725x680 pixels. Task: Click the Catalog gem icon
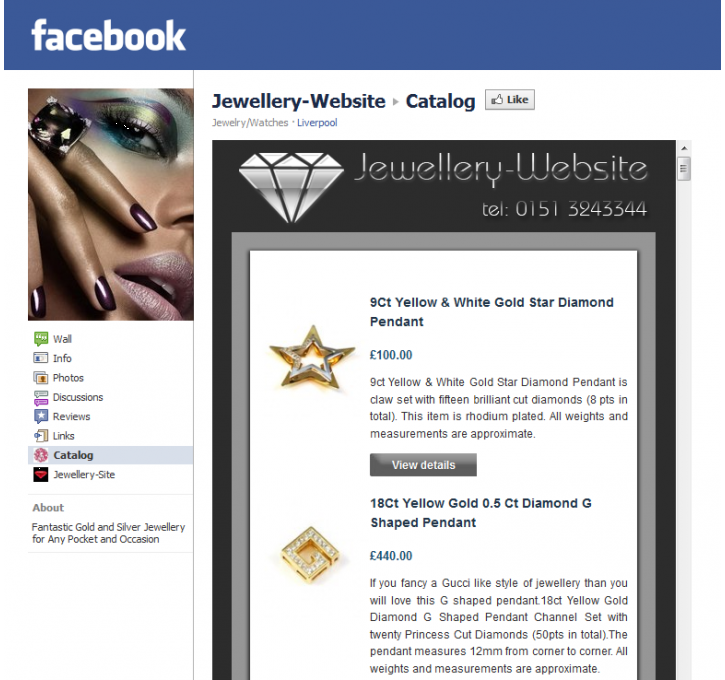point(41,455)
